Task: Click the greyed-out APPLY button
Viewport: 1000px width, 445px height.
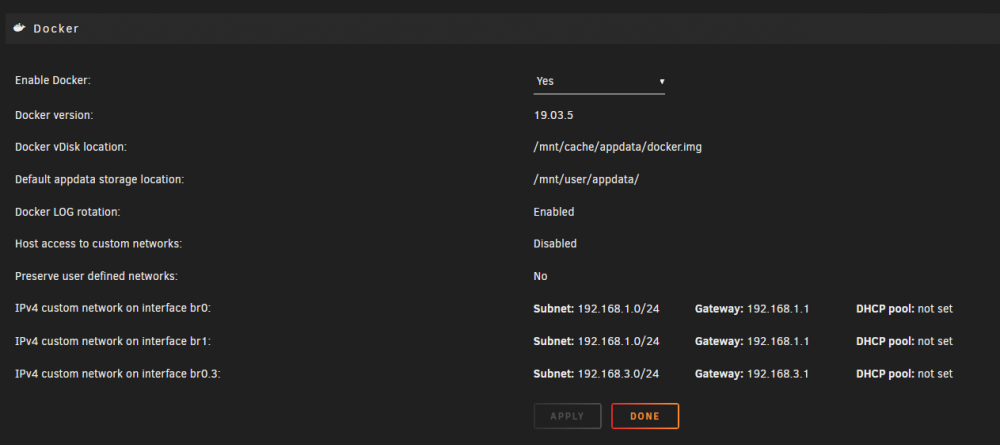Action: (x=567, y=416)
